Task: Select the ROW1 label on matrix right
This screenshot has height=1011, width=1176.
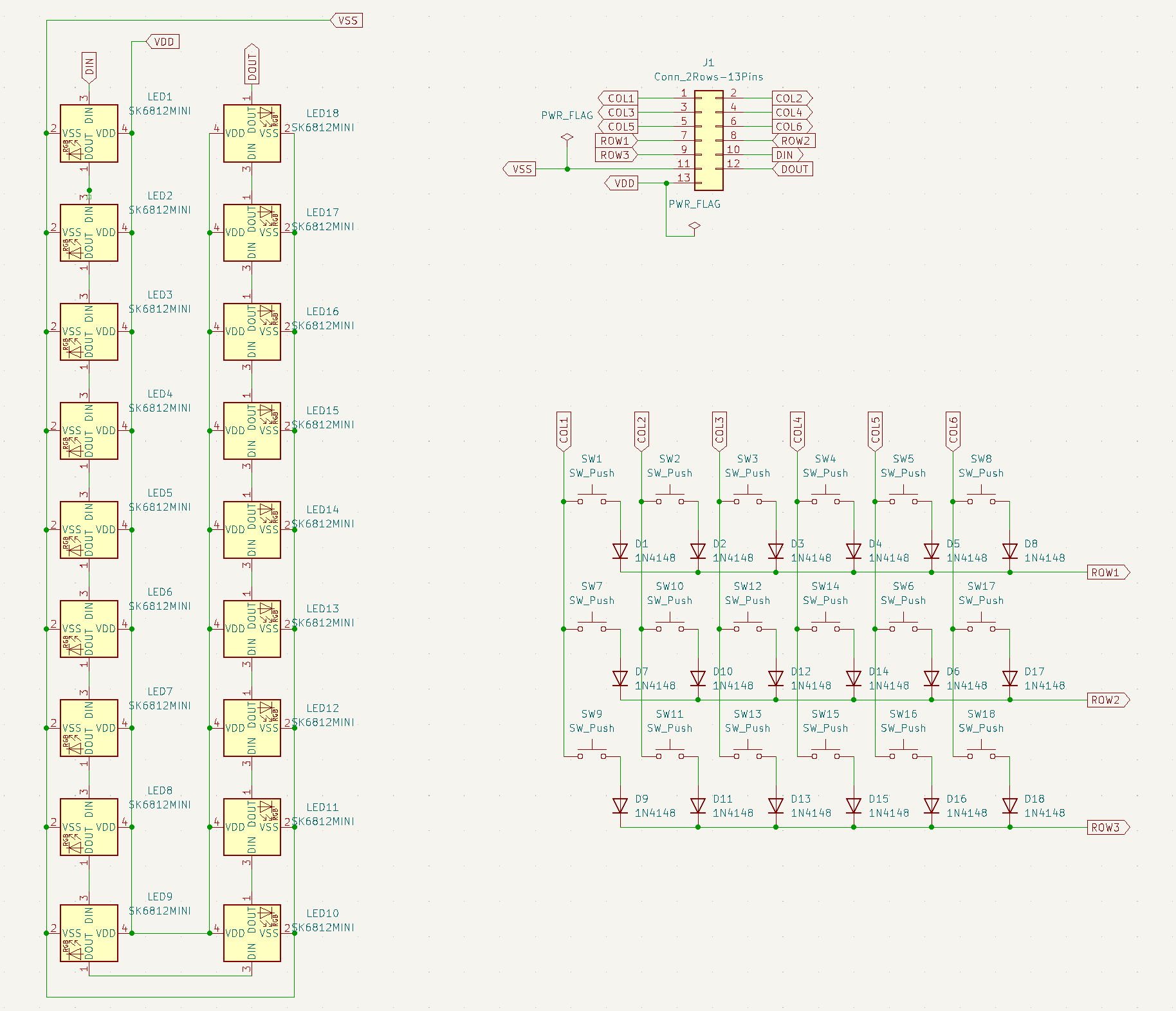Action: click(1108, 572)
